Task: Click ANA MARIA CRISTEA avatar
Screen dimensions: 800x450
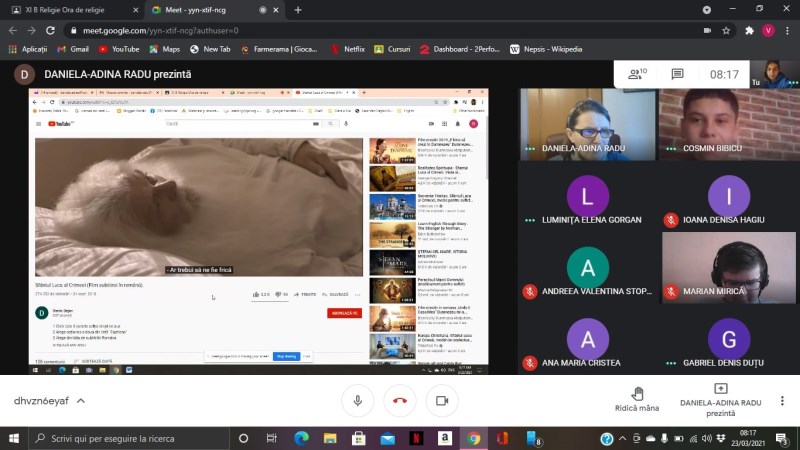Action: (587, 339)
